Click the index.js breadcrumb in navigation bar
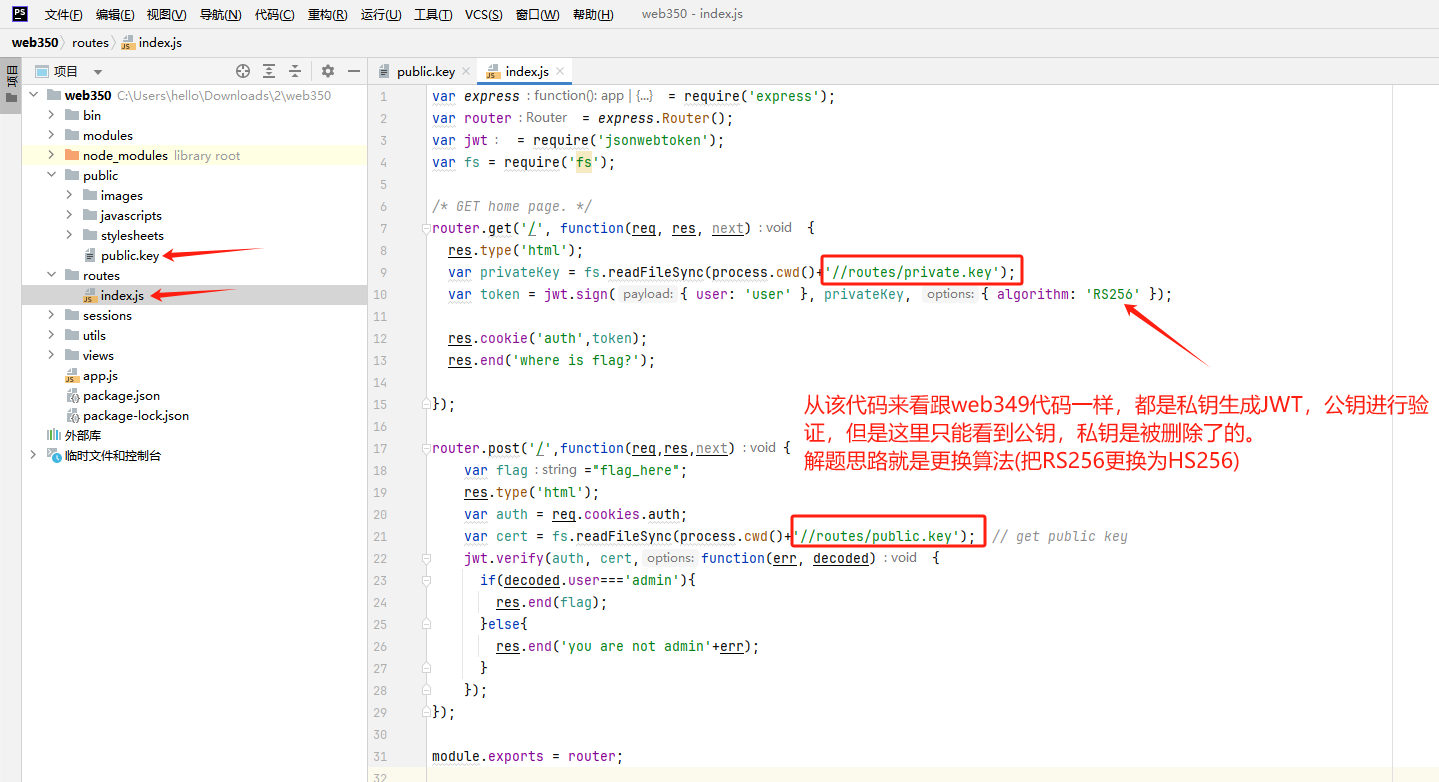 coord(152,43)
